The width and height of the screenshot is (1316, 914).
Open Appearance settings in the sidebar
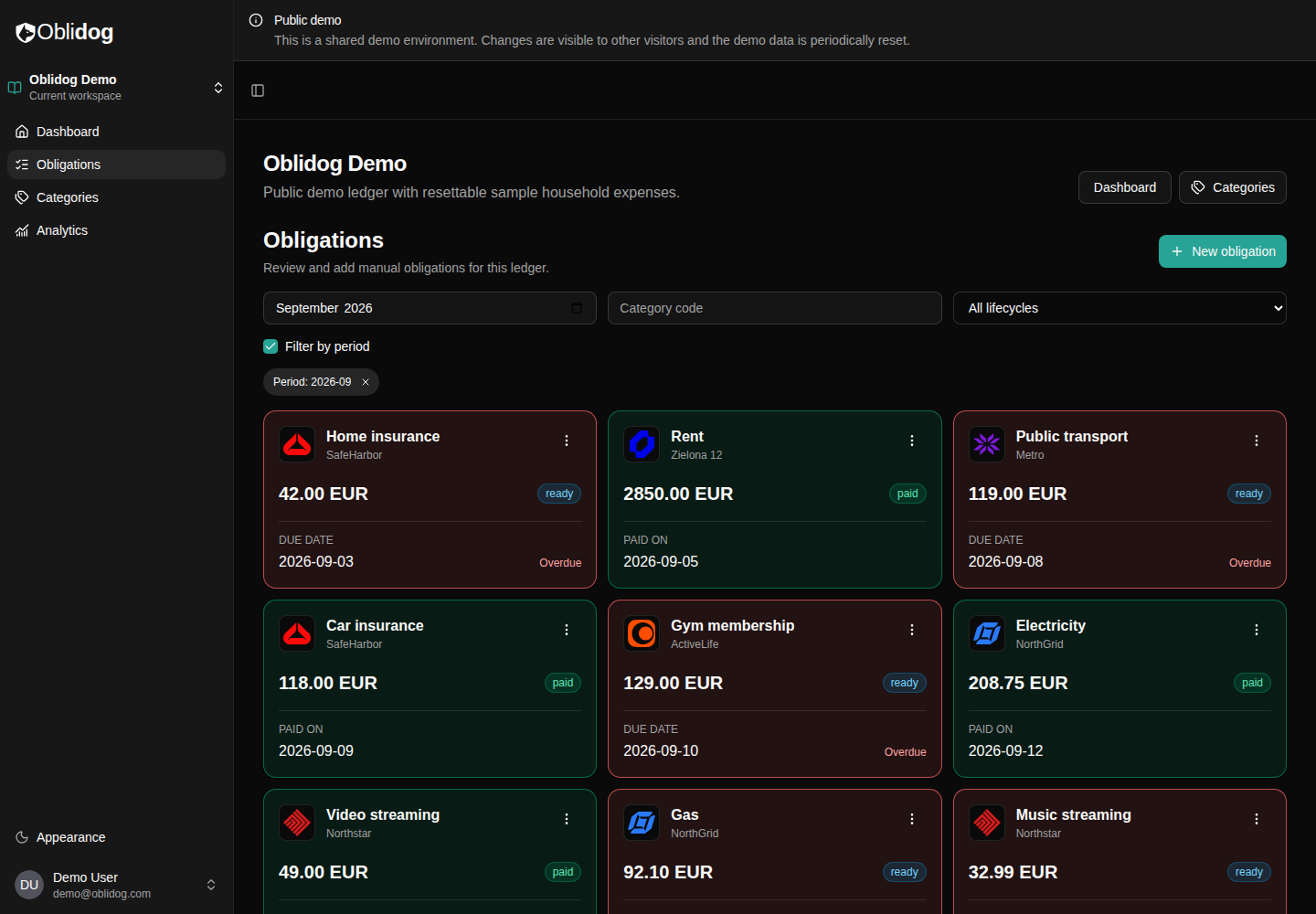coord(116,837)
